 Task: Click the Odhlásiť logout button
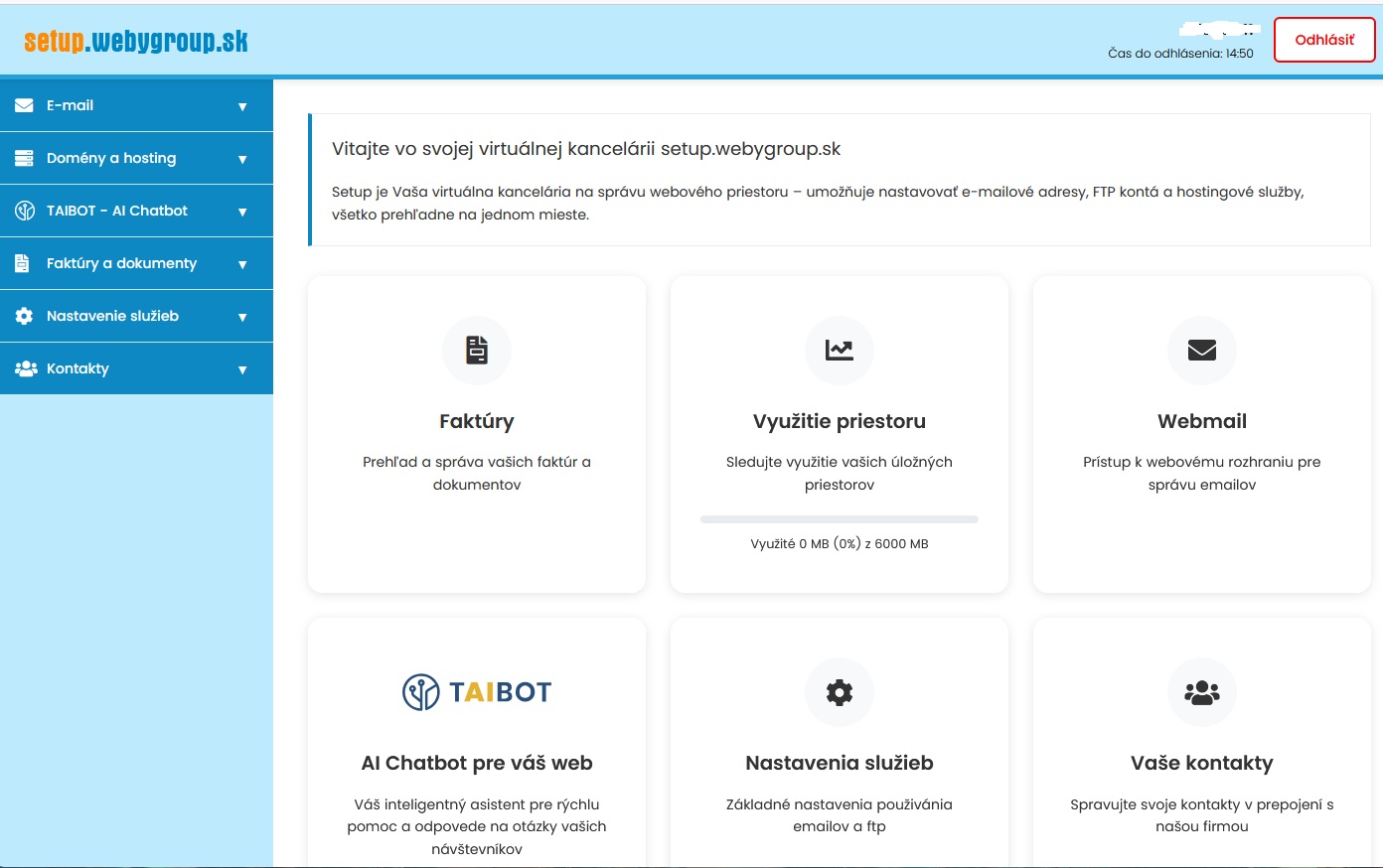tap(1324, 40)
